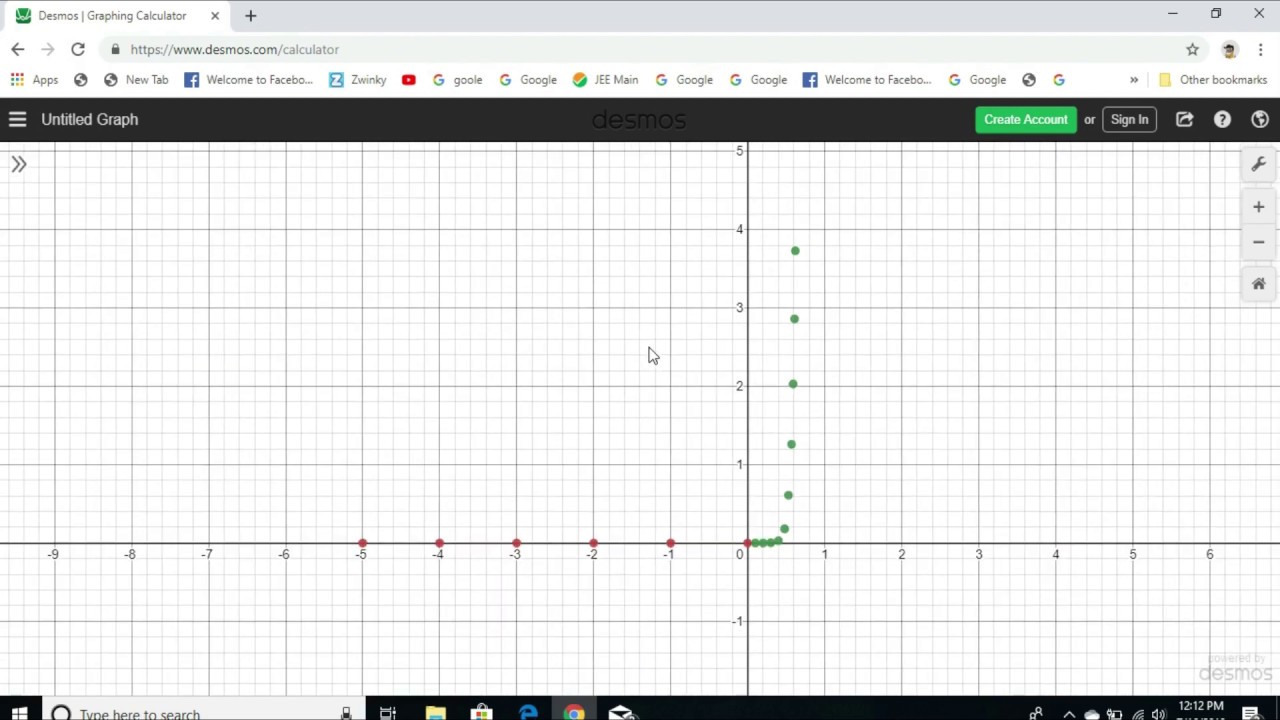
Task: Open a new browser tab
Action: (250, 16)
